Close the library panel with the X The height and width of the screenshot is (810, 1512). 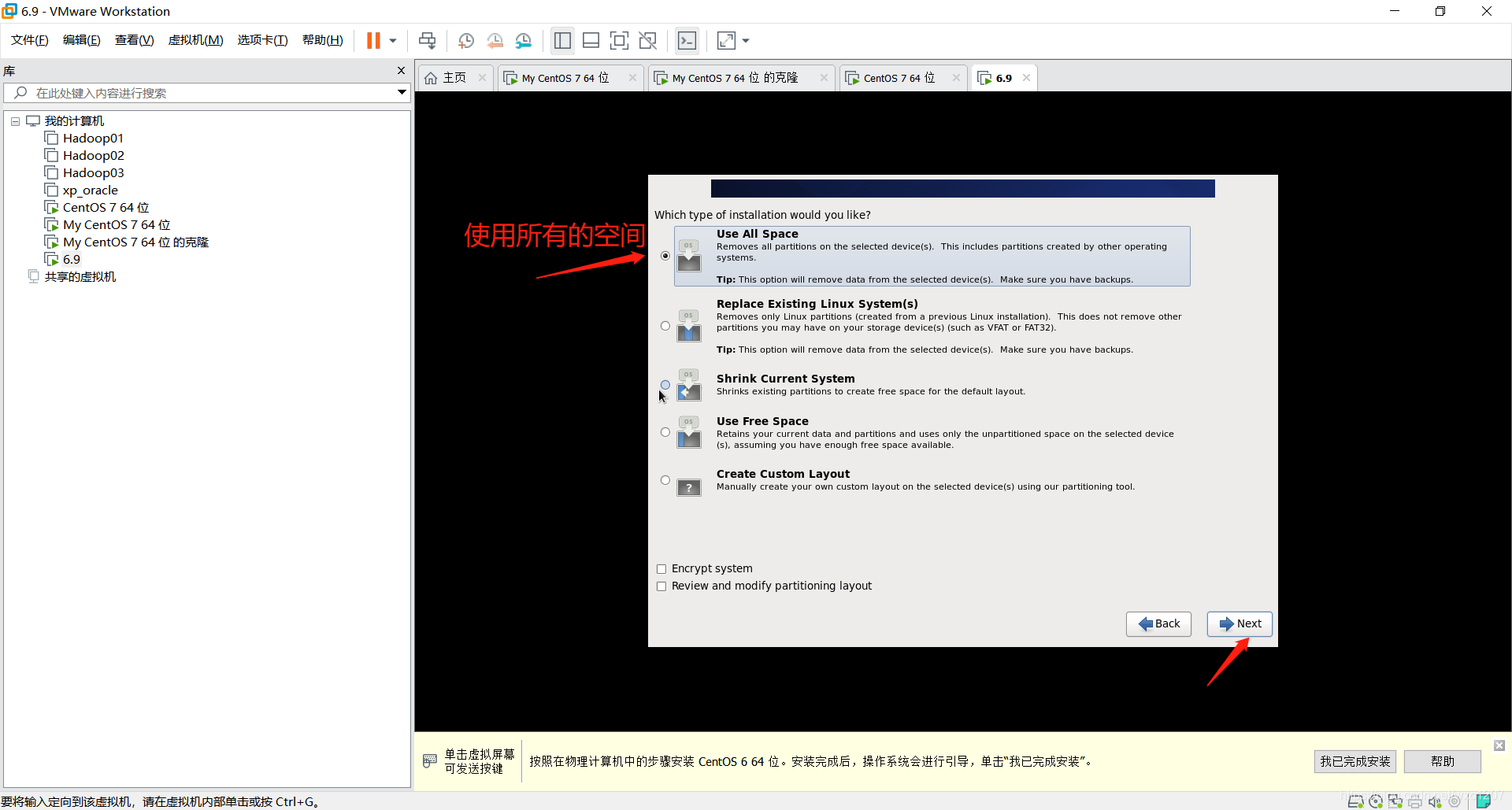pyautogui.click(x=401, y=71)
